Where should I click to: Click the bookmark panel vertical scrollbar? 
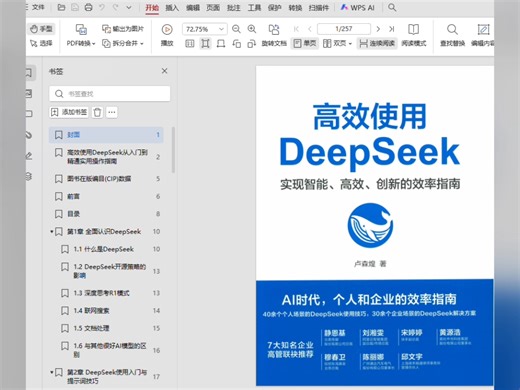173,150
